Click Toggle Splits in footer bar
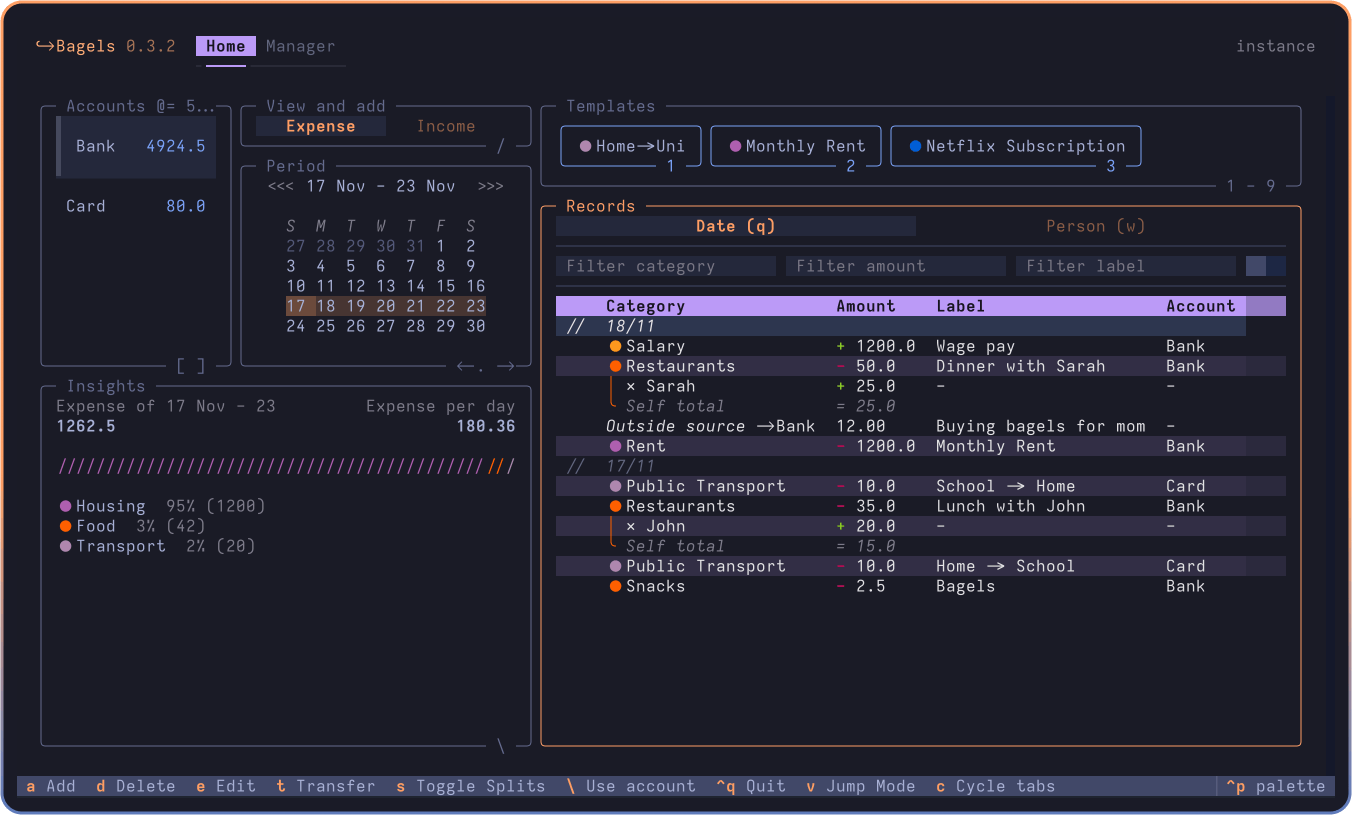Viewport: 1352px width, 815px height. (471, 786)
